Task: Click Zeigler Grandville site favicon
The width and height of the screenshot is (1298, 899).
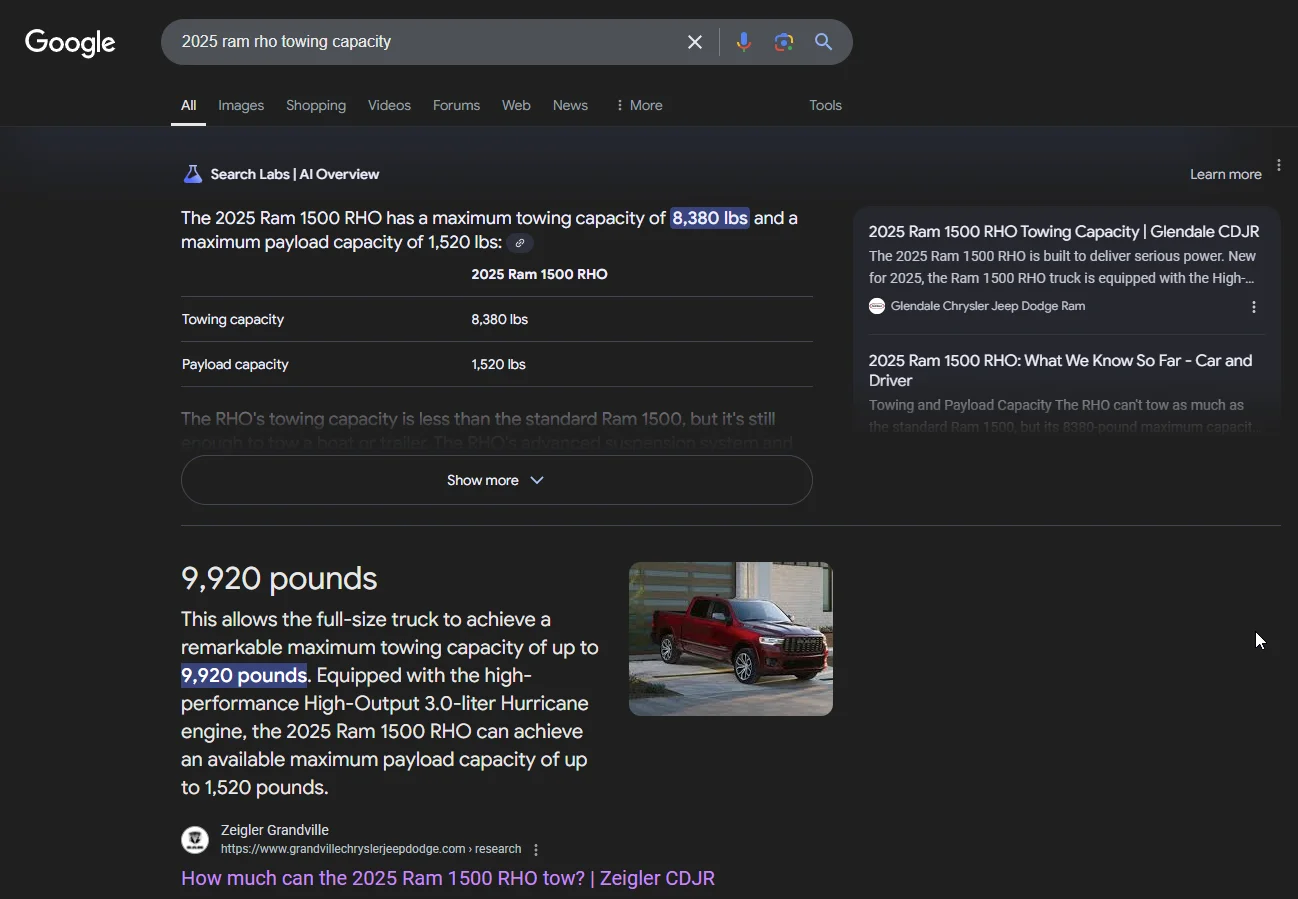Action: point(195,839)
